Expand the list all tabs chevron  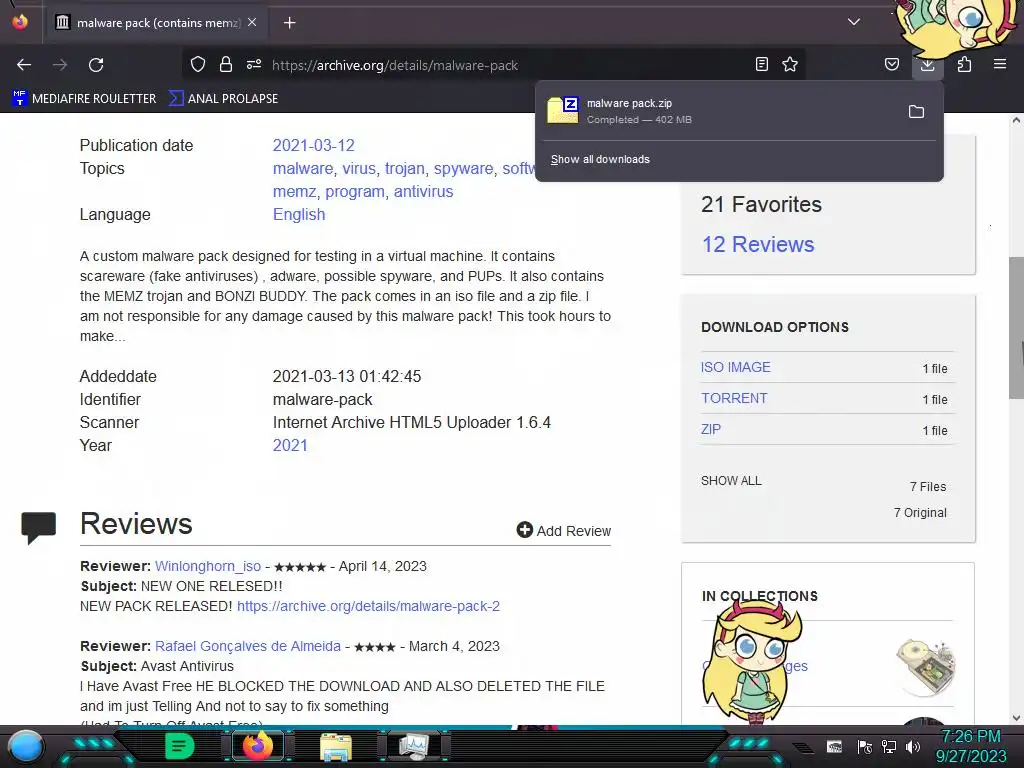(854, 22)
